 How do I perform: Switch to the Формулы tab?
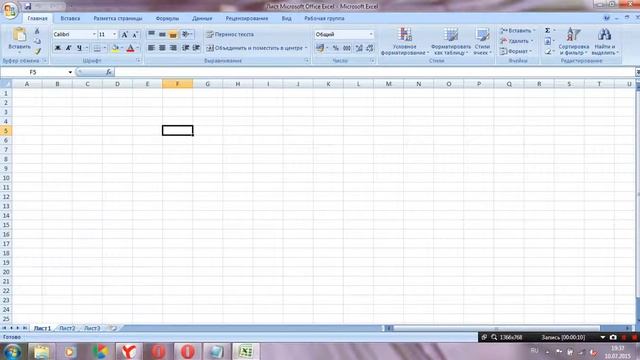point(167,18)
